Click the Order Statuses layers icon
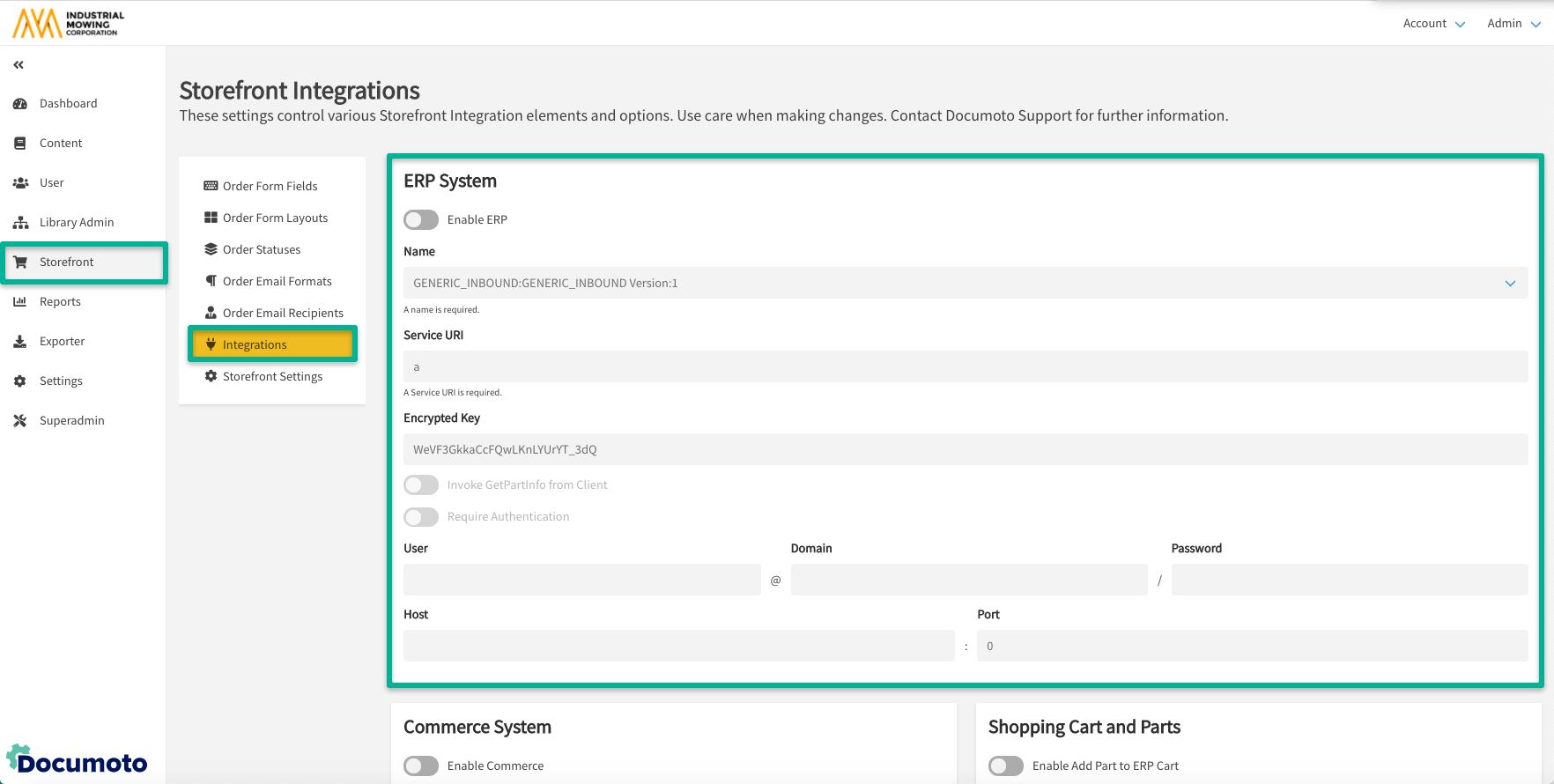1554x784 pixels. [211, 250]
